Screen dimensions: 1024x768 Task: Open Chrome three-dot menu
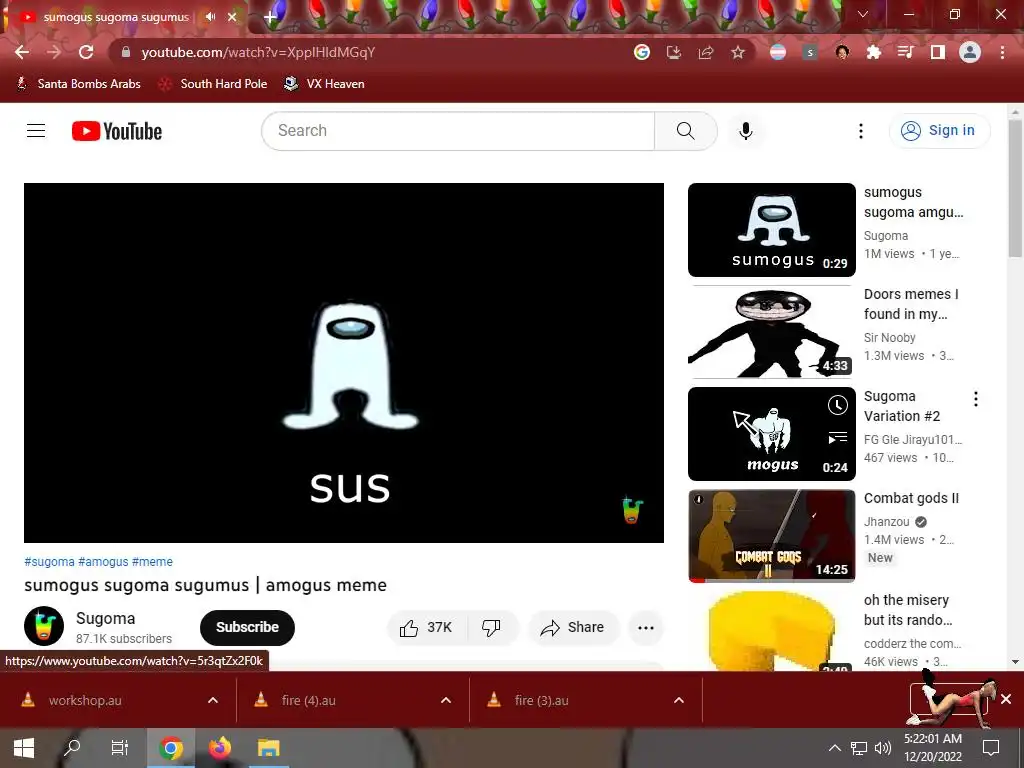tap(1002, 52)
